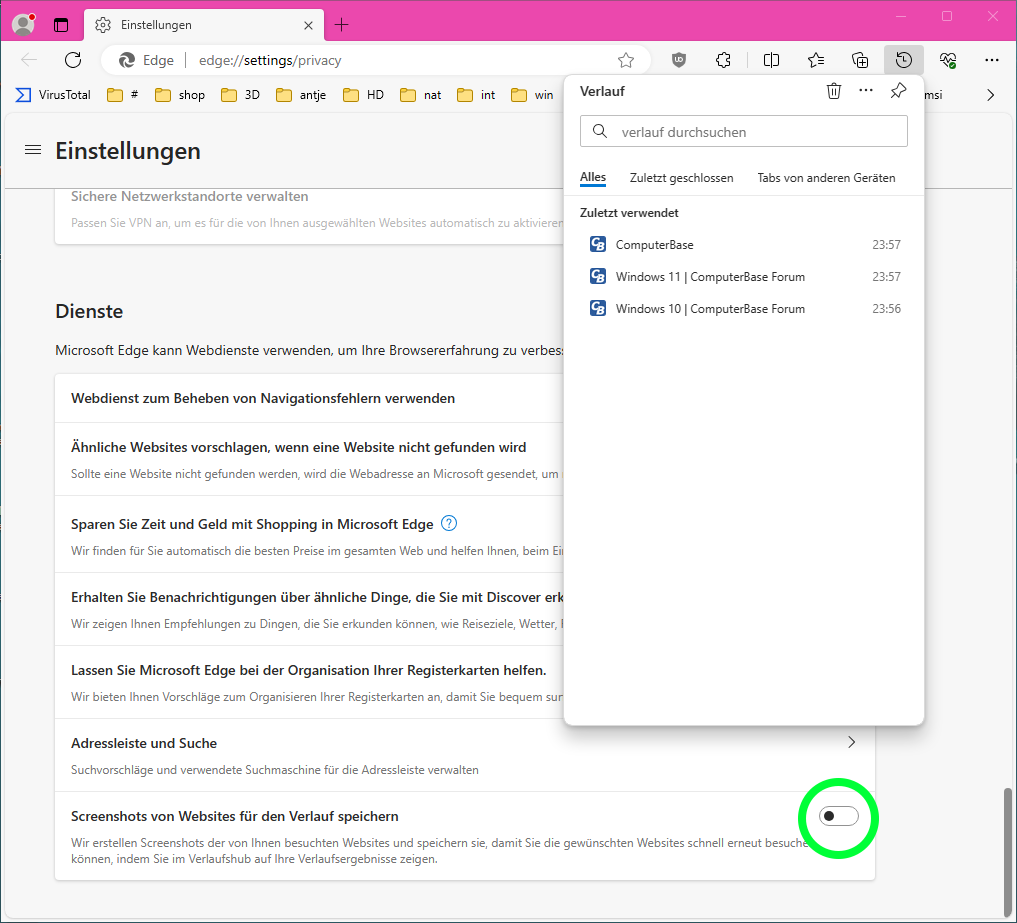The height and width of the screenshot is (923, 1017).
Task: Open the VirusTotal bookmark
Action: tap(53, 95)
